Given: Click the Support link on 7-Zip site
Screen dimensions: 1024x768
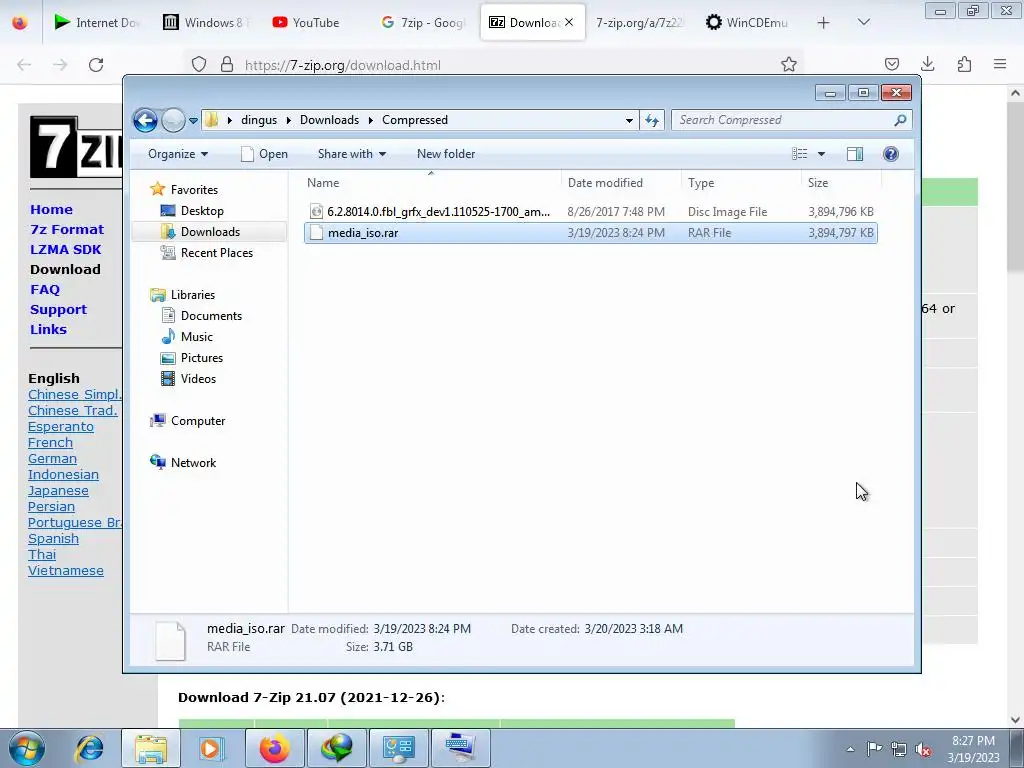Looking at the screenshot, I should point(59,310).
